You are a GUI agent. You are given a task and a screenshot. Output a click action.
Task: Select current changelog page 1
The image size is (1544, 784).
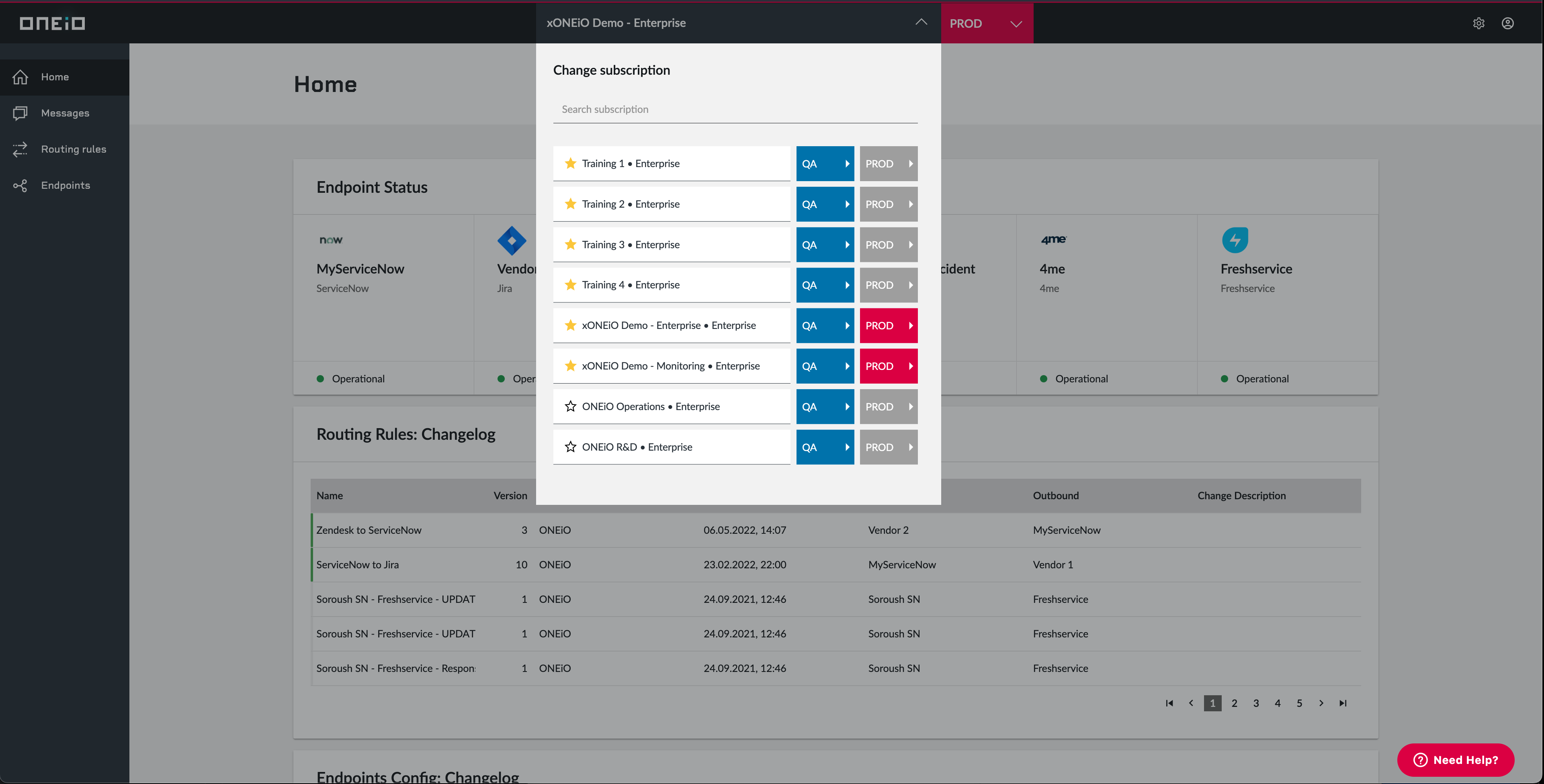point(1212,702)
